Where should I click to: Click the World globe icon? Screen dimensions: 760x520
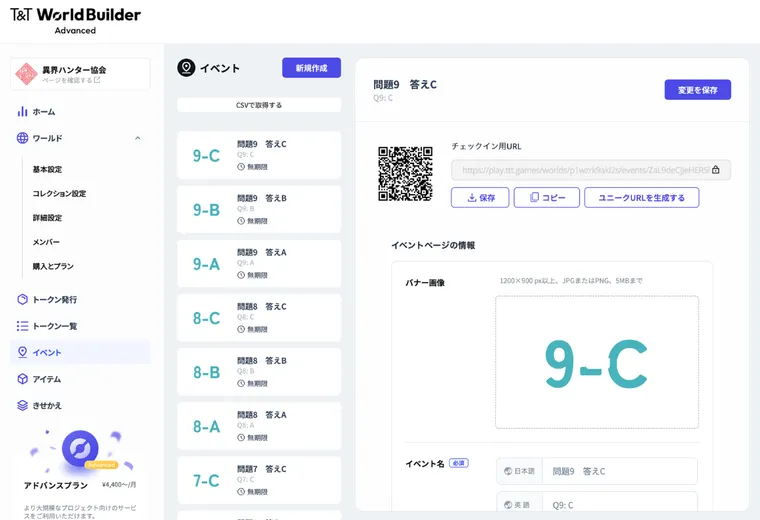pyautogui.click(x=22, y=138)
